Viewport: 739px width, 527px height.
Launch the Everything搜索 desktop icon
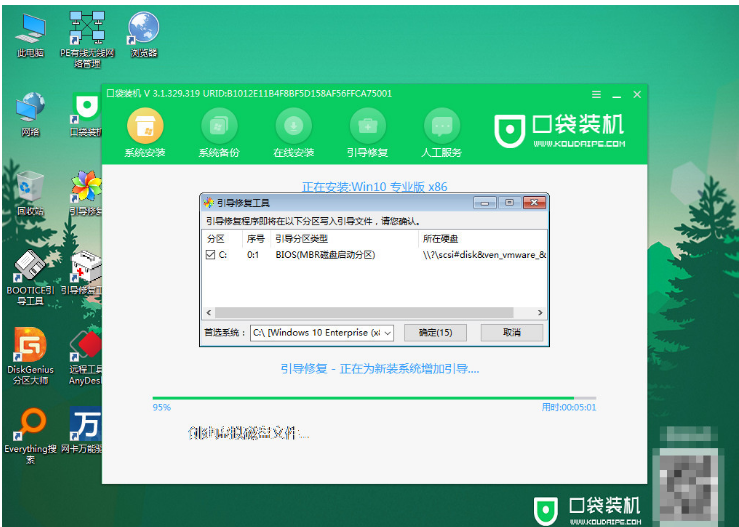click(31, 435)
